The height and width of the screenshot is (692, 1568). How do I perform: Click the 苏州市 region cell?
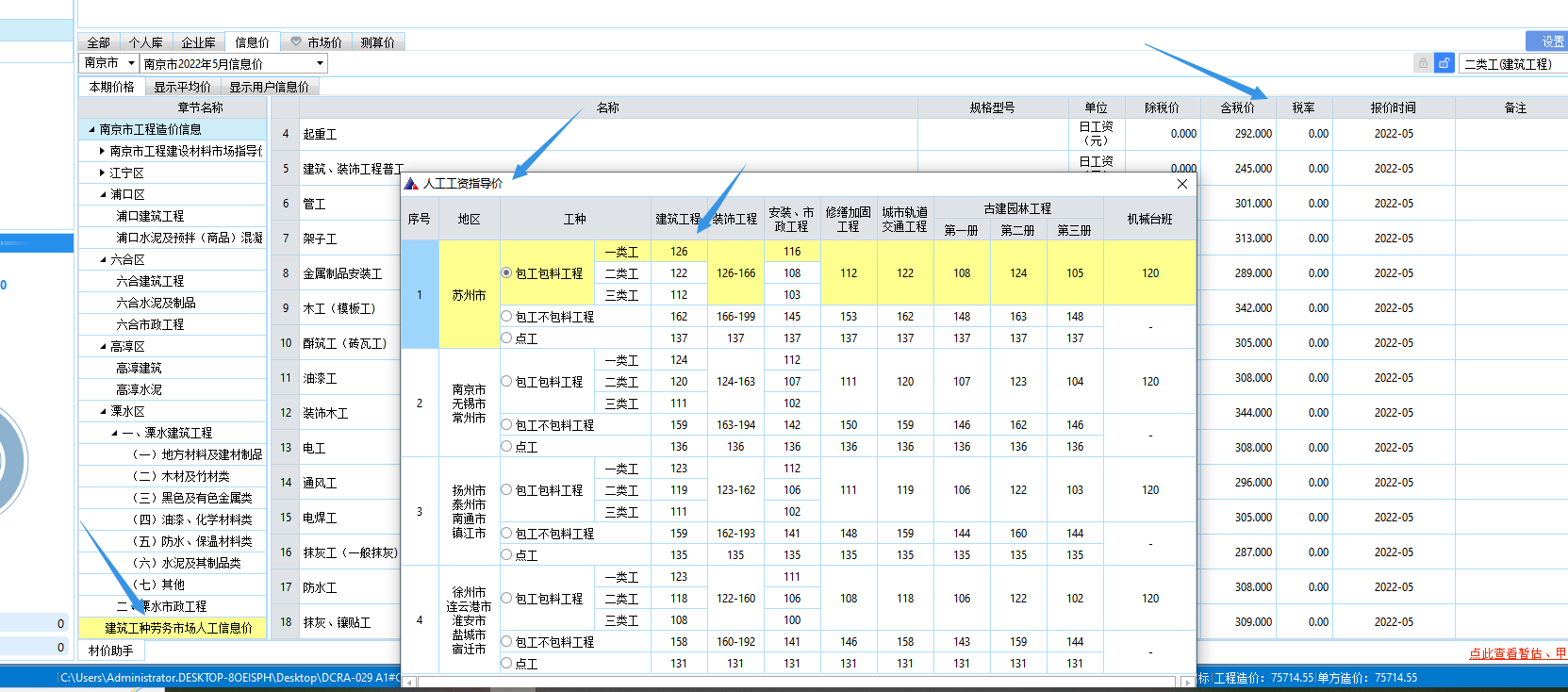click(x=469, y=295)
